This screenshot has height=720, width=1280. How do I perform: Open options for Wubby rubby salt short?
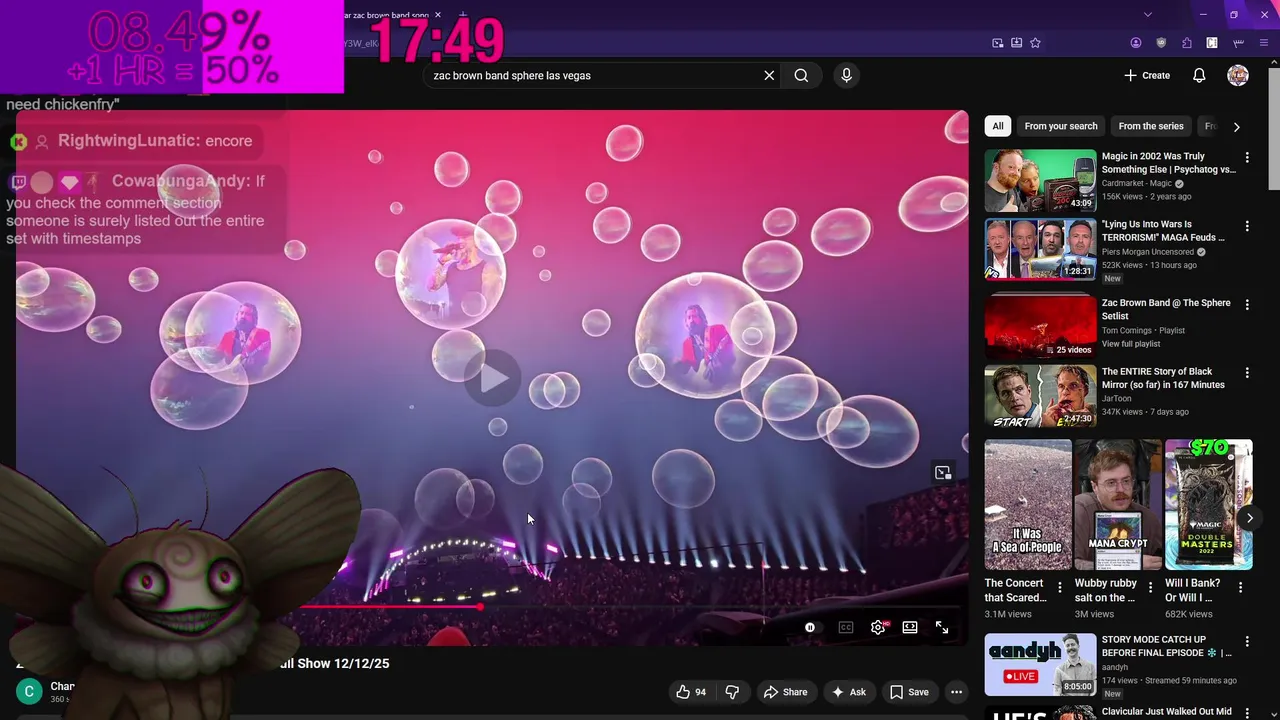[x=1150, y=588]
